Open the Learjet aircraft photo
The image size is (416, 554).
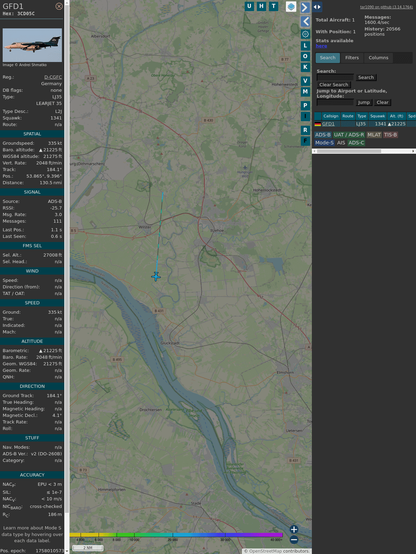point(32,45)
